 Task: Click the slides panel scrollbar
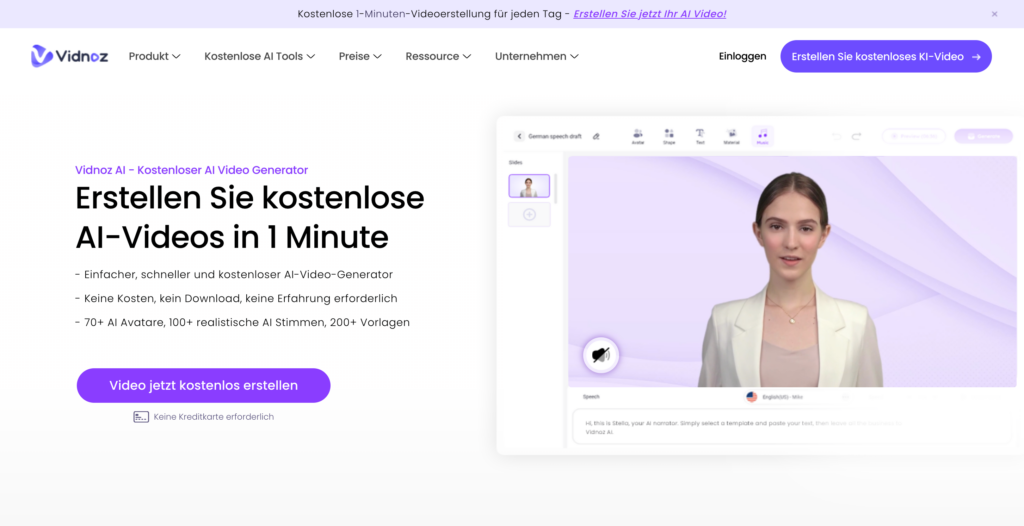(x=556, y=189)
